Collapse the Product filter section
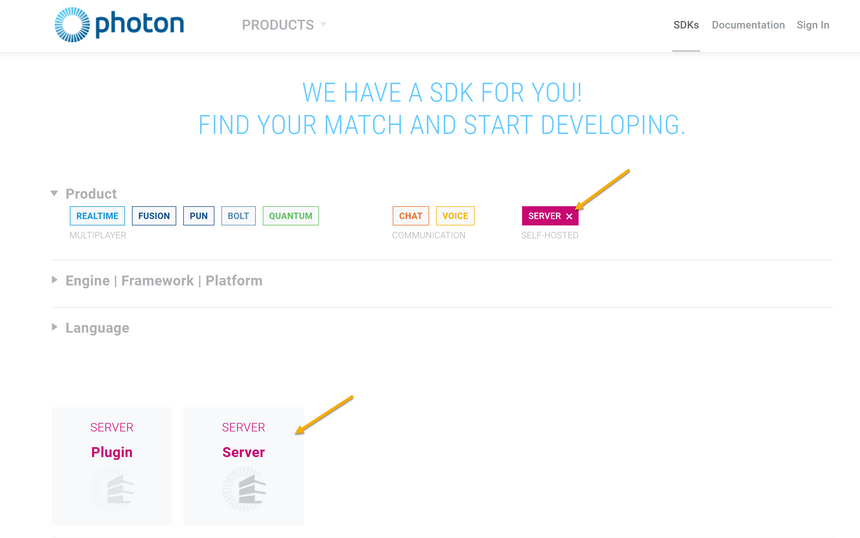This screenshot has width=860, height=538. 54,193
